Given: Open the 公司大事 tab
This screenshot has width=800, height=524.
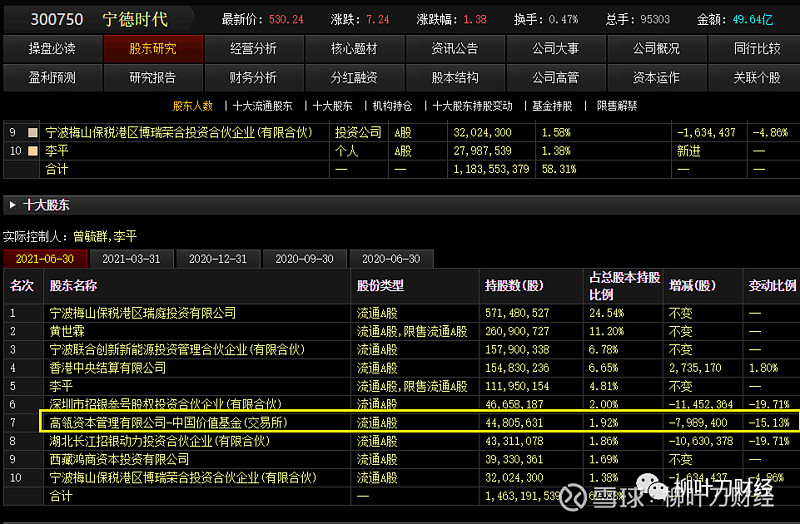Looking at the screenshot, I should tap(556, 48).
